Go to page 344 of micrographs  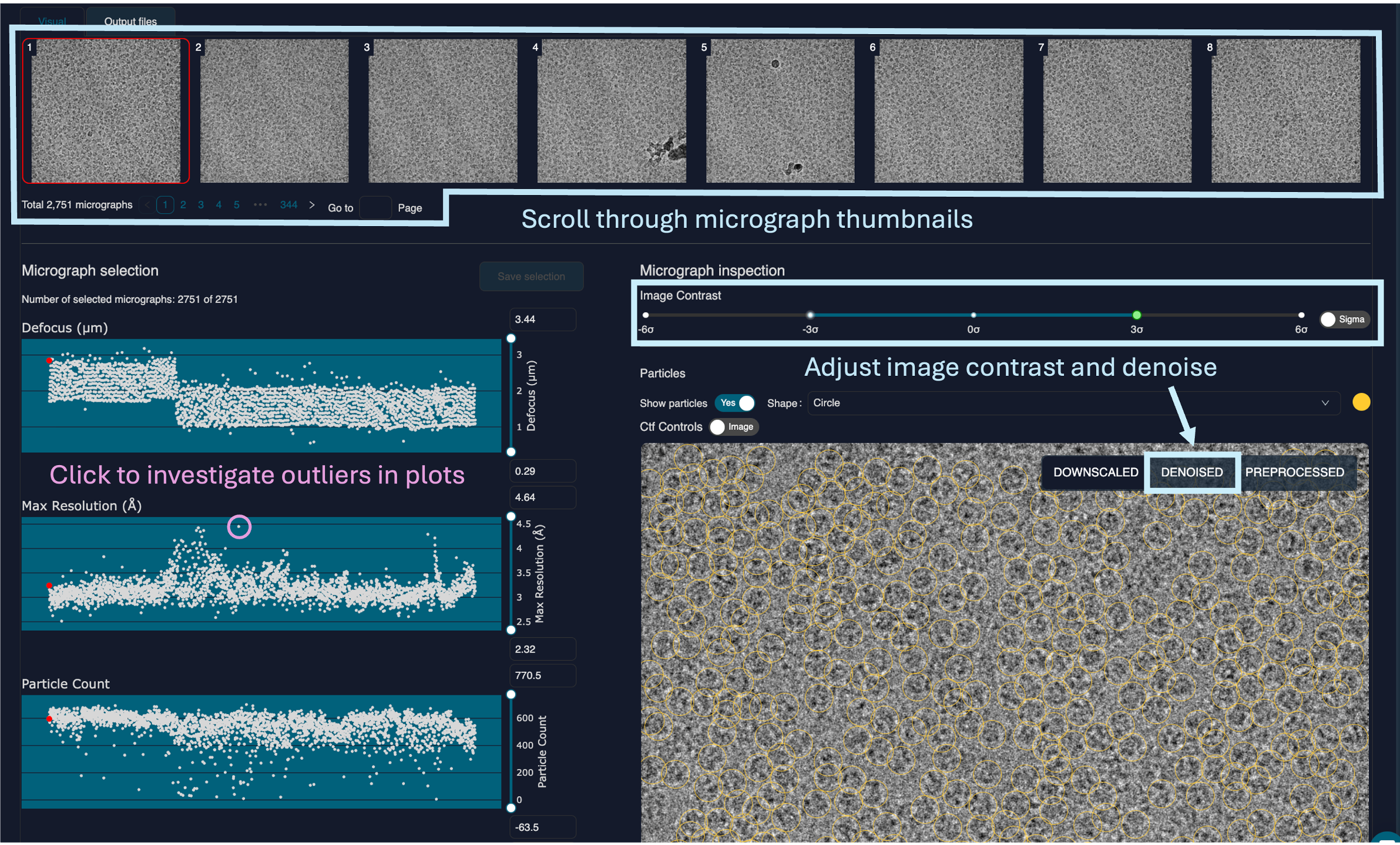(288, 205)
